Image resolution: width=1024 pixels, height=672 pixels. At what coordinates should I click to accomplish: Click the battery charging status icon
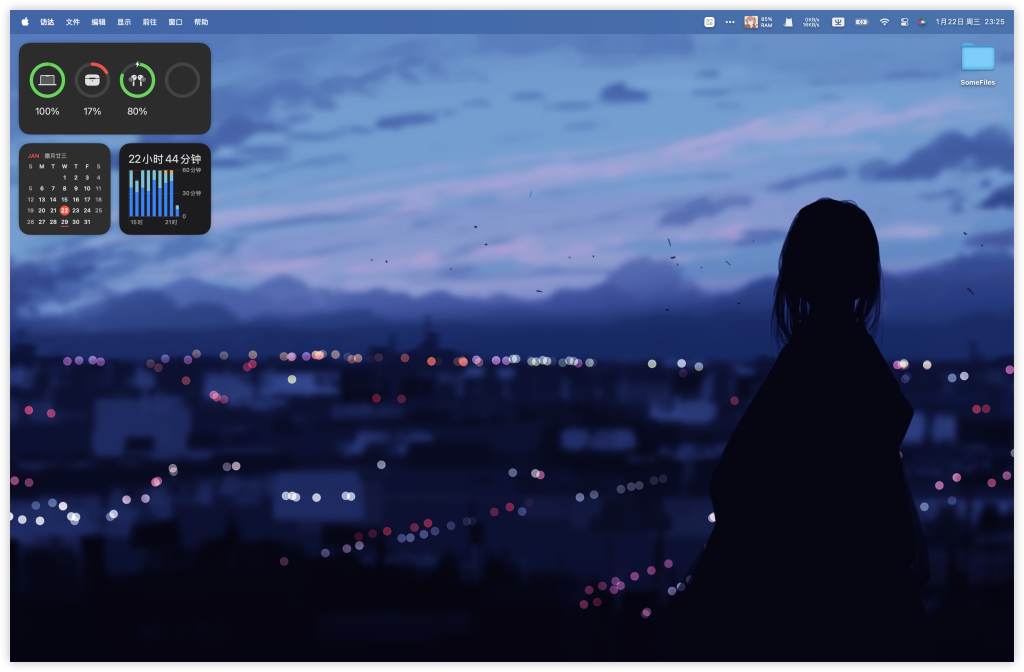861,22
